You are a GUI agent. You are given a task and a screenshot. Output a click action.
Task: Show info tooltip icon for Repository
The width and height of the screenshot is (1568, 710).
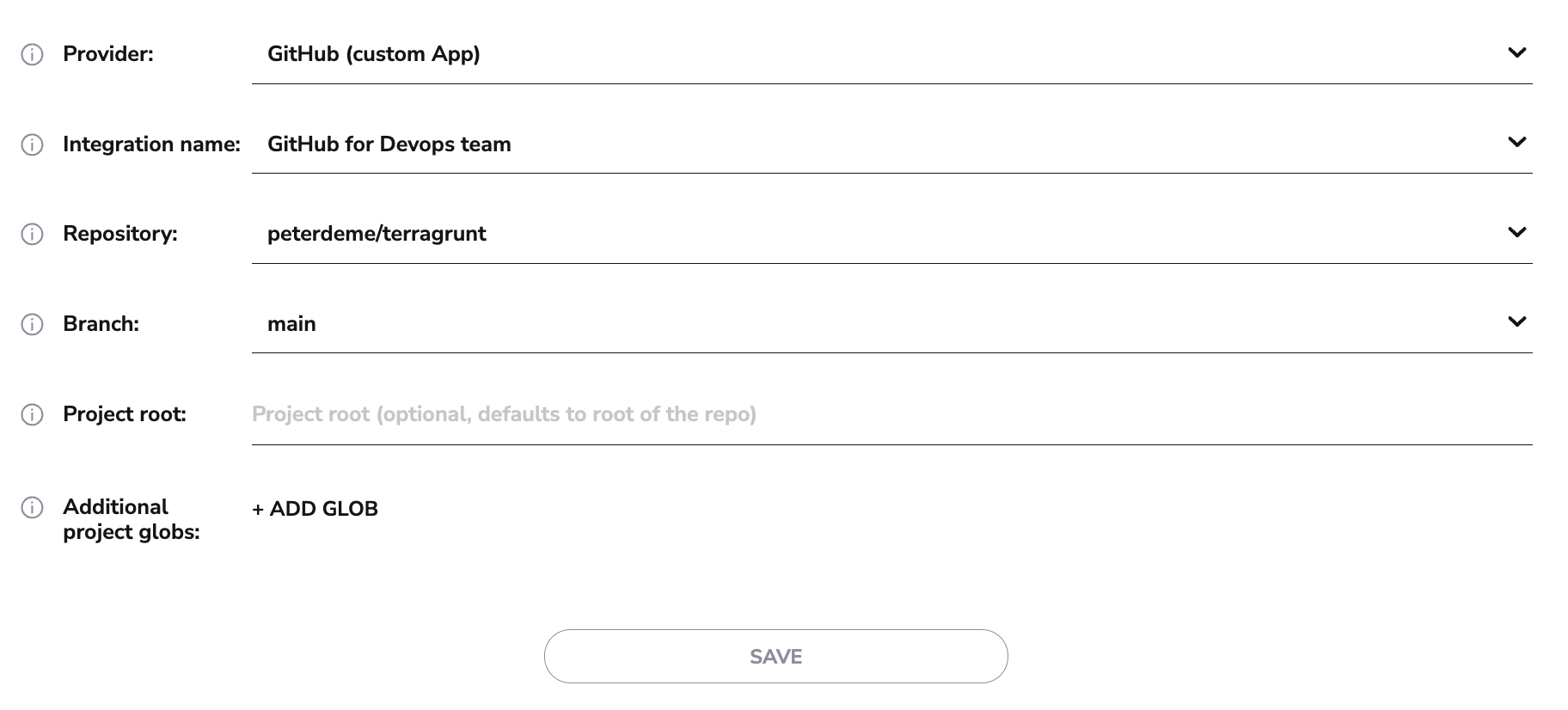pyautogui.click(x=32, y=234)
